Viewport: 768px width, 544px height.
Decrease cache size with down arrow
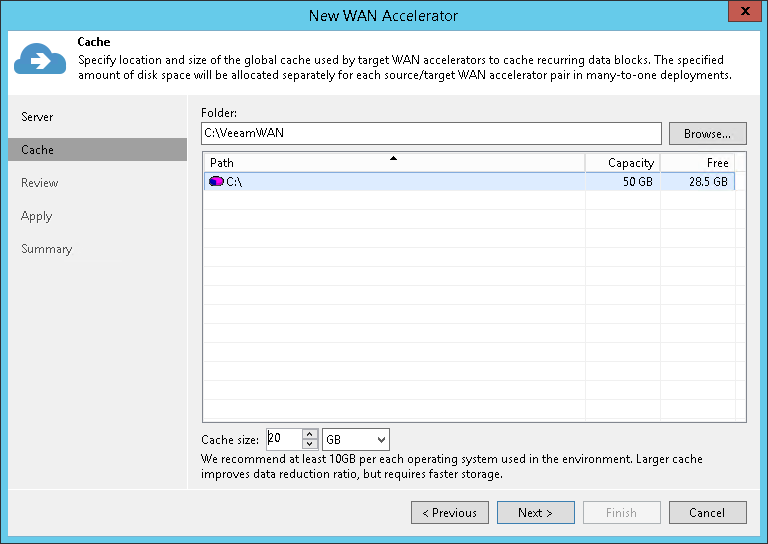(x=310, y=445)
